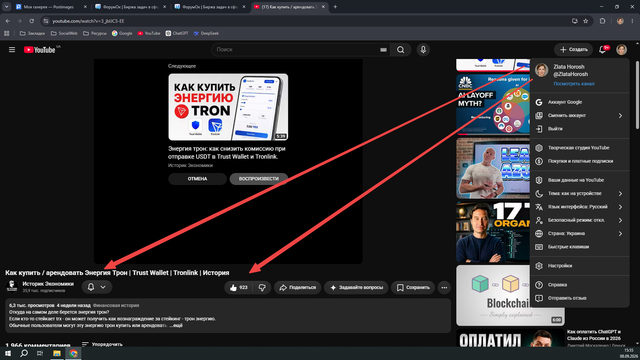Viewport: 640px width, 360px height.
Task: Click the Chrome icon in taskbar
Action: (x=73, y=353)
